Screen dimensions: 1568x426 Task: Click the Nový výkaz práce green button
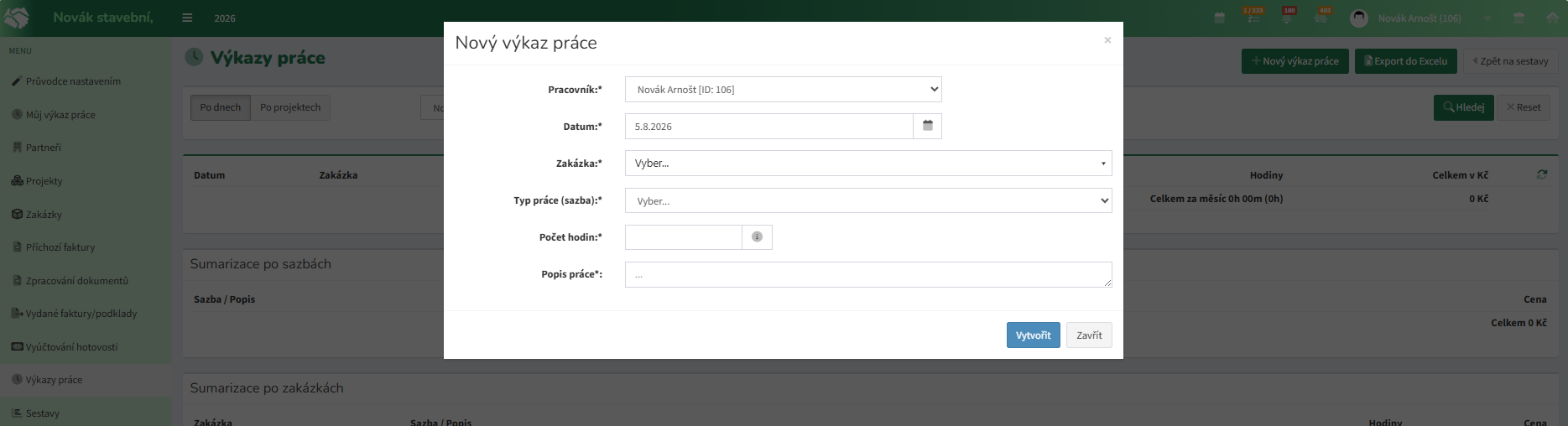1295,61
